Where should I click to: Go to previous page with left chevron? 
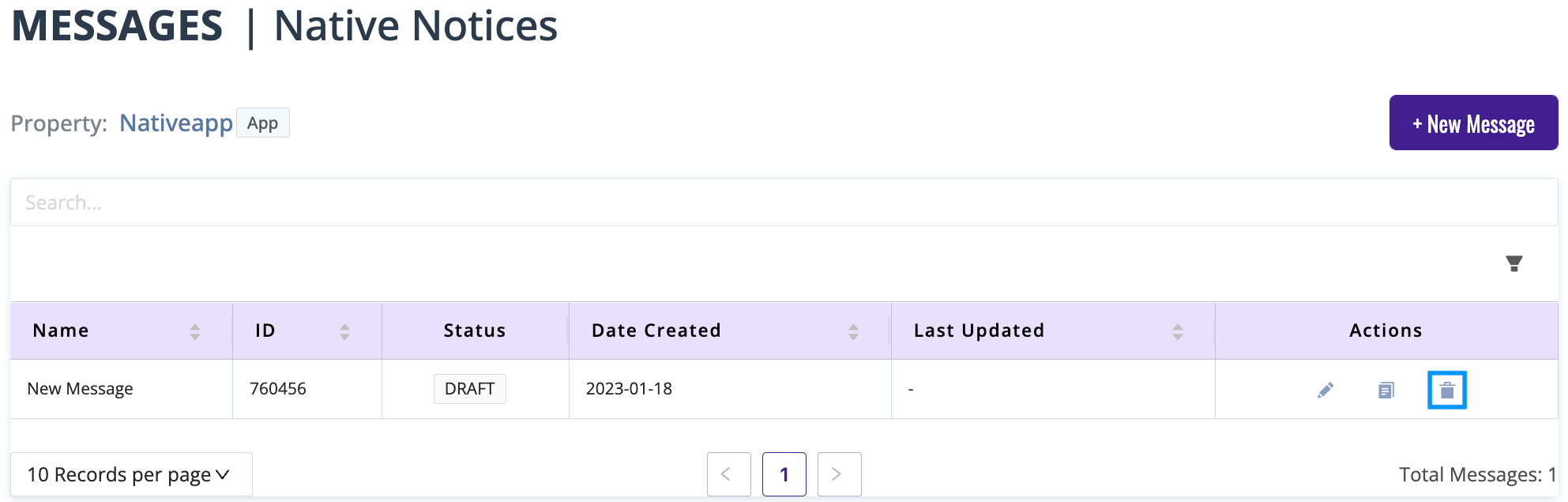point(728,474)
